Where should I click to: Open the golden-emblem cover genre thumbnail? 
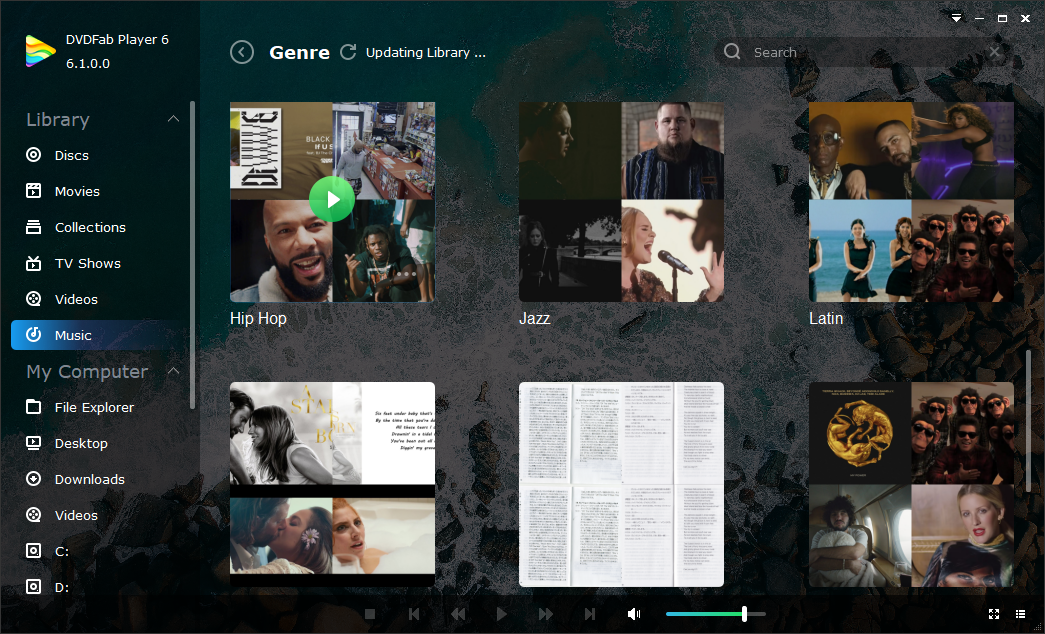(x=911, y=485)
